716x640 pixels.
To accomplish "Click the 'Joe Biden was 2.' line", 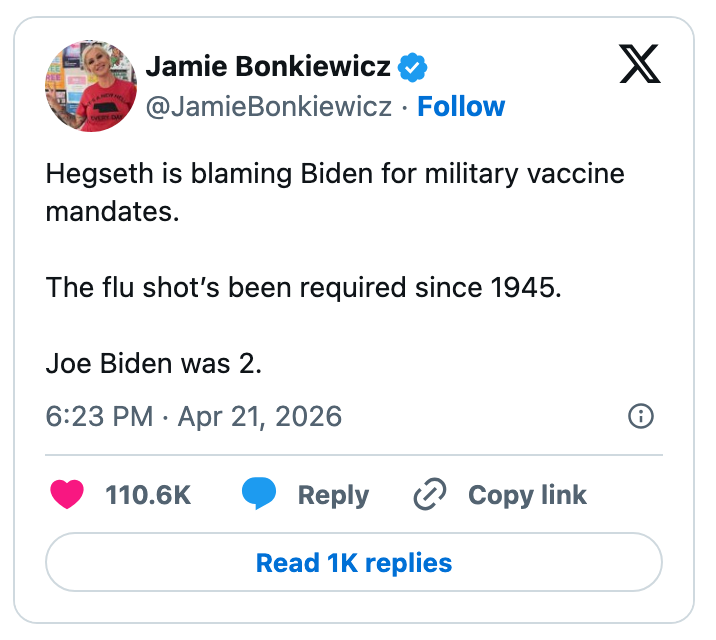I will coord(154,363).
